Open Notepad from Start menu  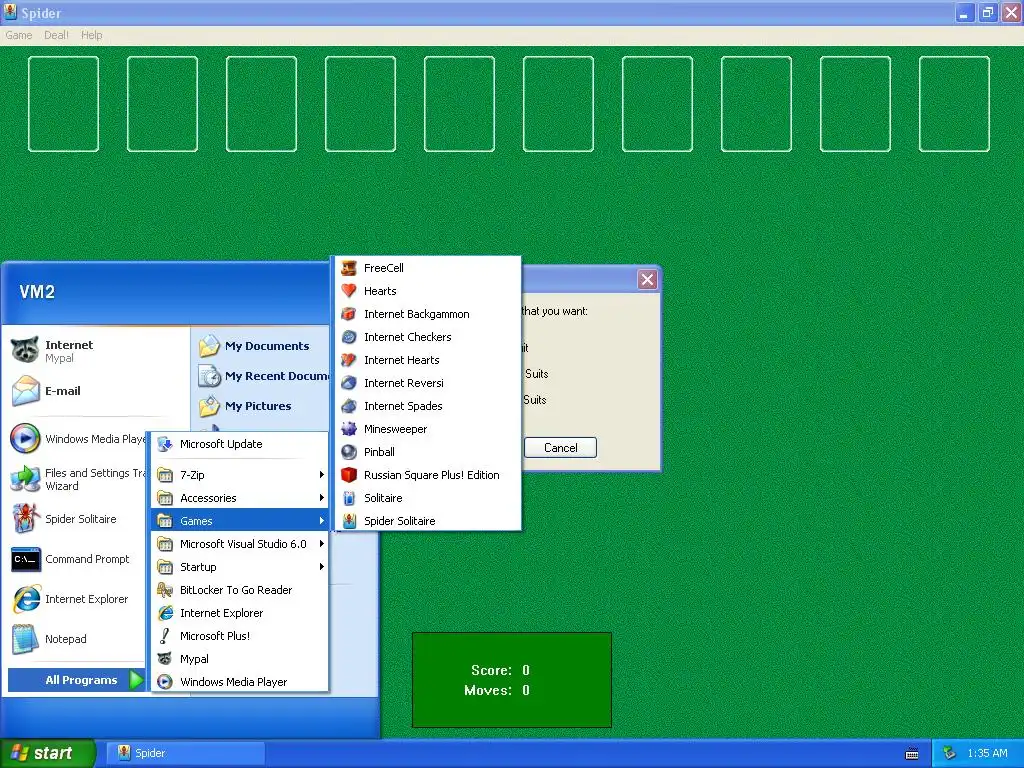point(77,639)
